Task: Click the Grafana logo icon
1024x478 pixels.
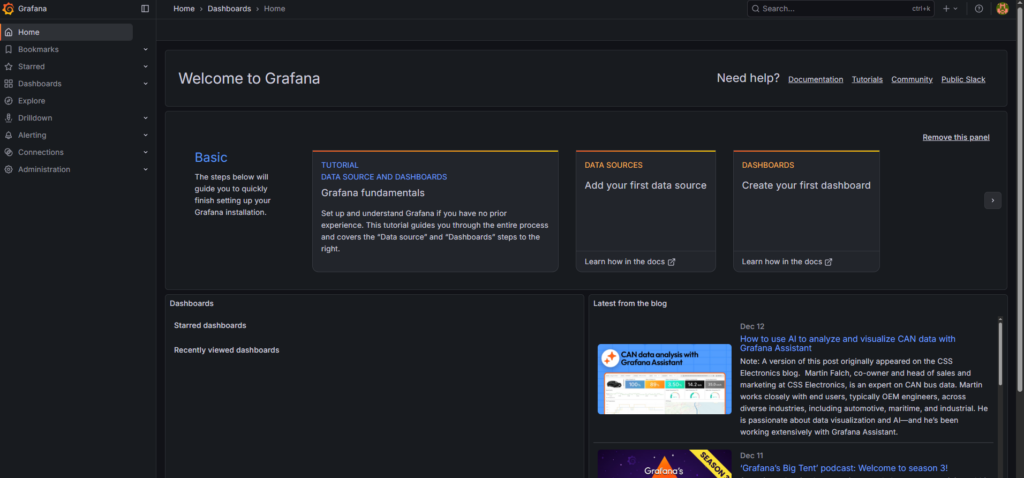Action: [x=9, y=8]
